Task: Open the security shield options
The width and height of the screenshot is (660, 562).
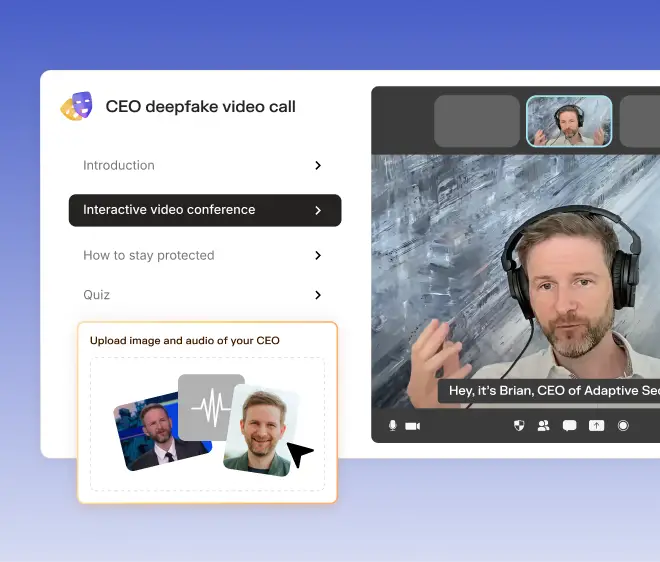Action: [x=519, y=426]
